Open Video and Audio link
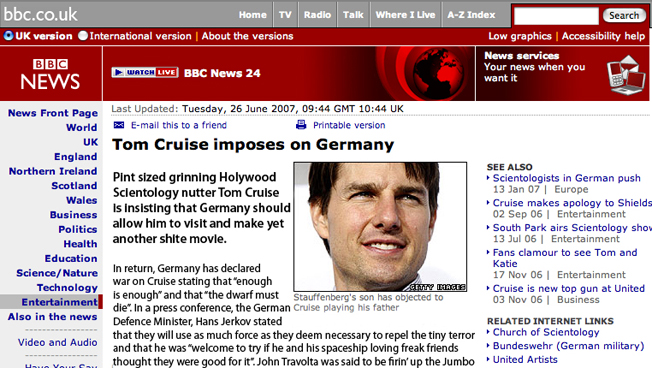This screenshot has height=368, width=652. point(57,342)
